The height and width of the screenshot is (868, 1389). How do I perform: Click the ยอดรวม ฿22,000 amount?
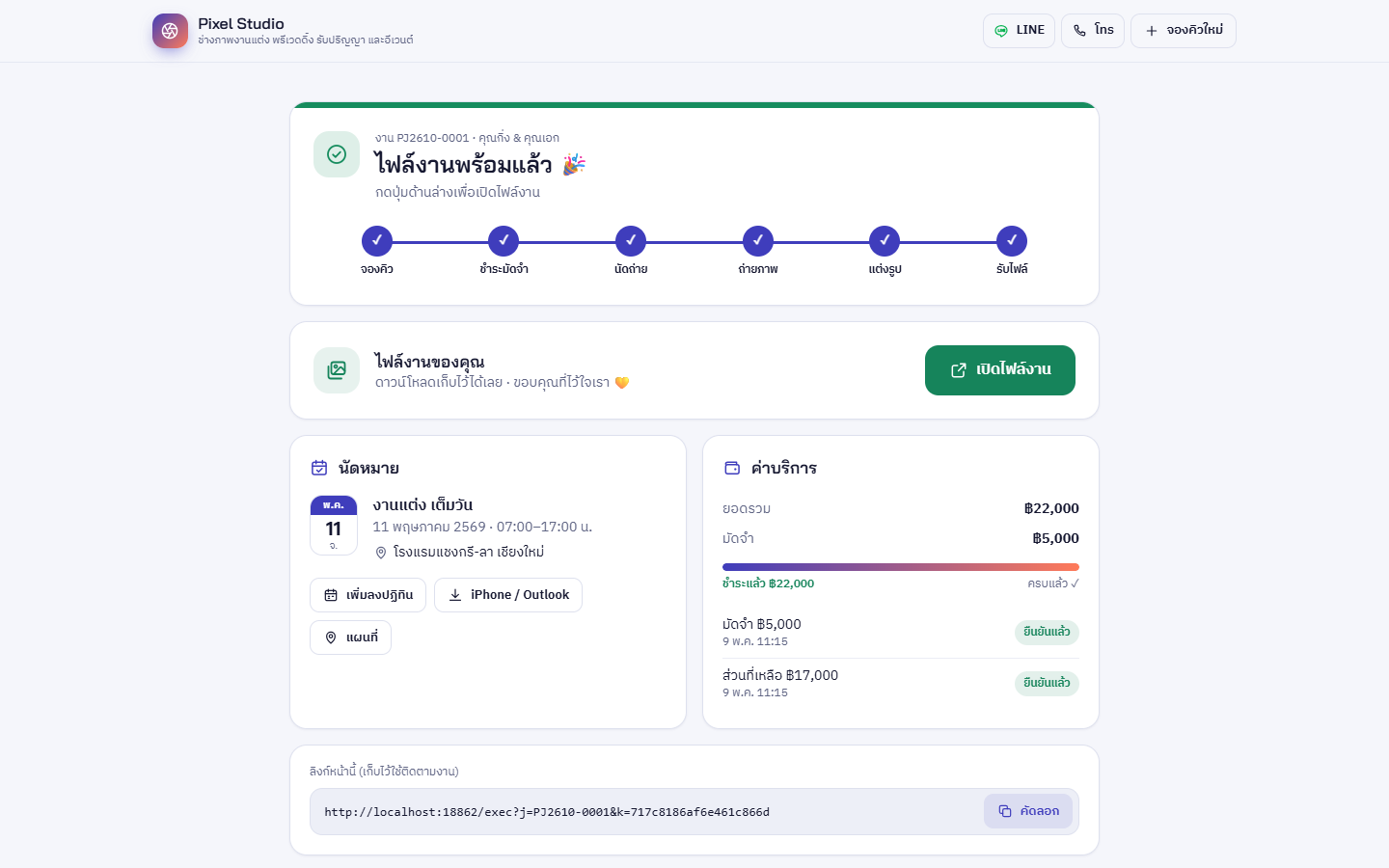(x=1051, y=508)
